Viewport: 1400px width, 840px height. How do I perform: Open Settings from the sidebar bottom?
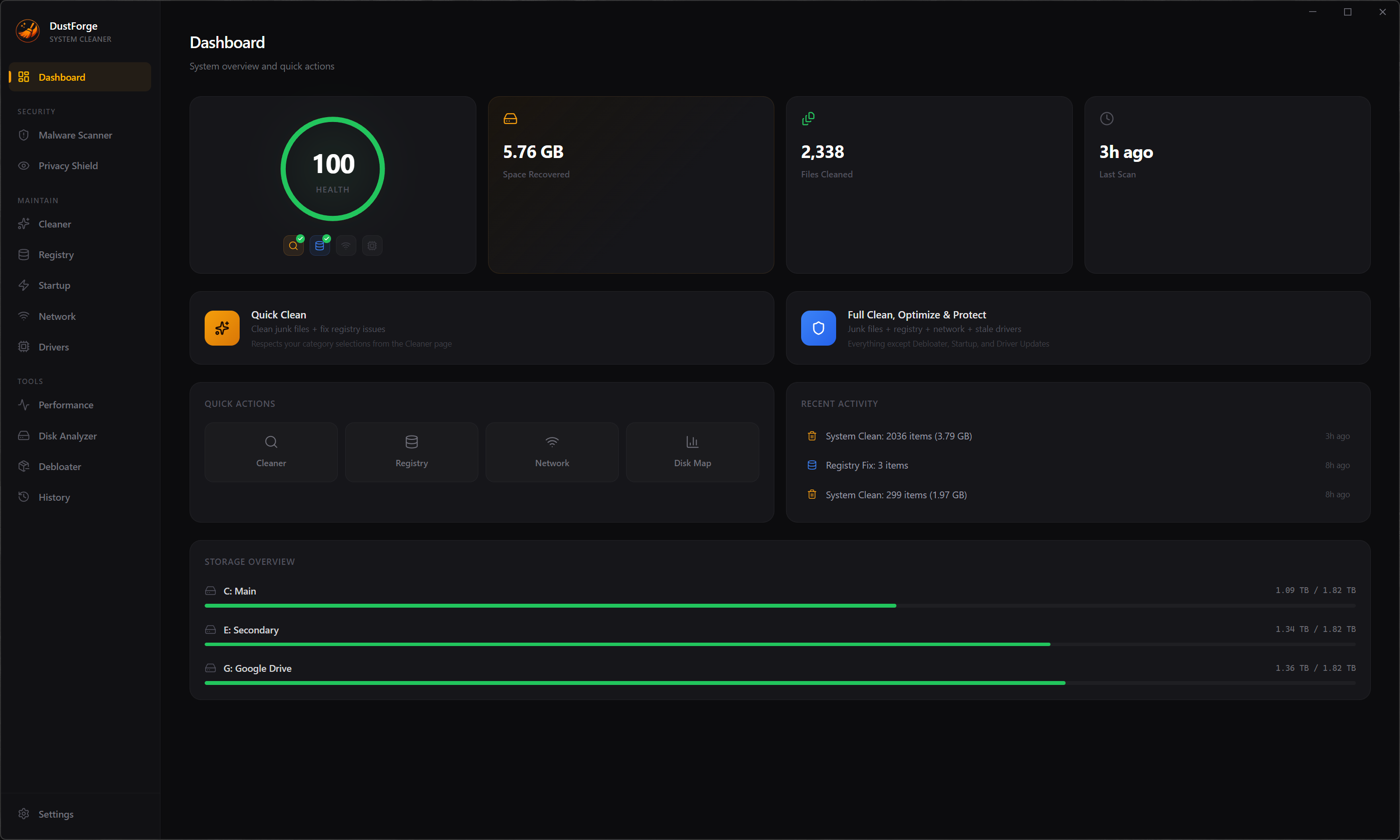click(x=55, y=813)
